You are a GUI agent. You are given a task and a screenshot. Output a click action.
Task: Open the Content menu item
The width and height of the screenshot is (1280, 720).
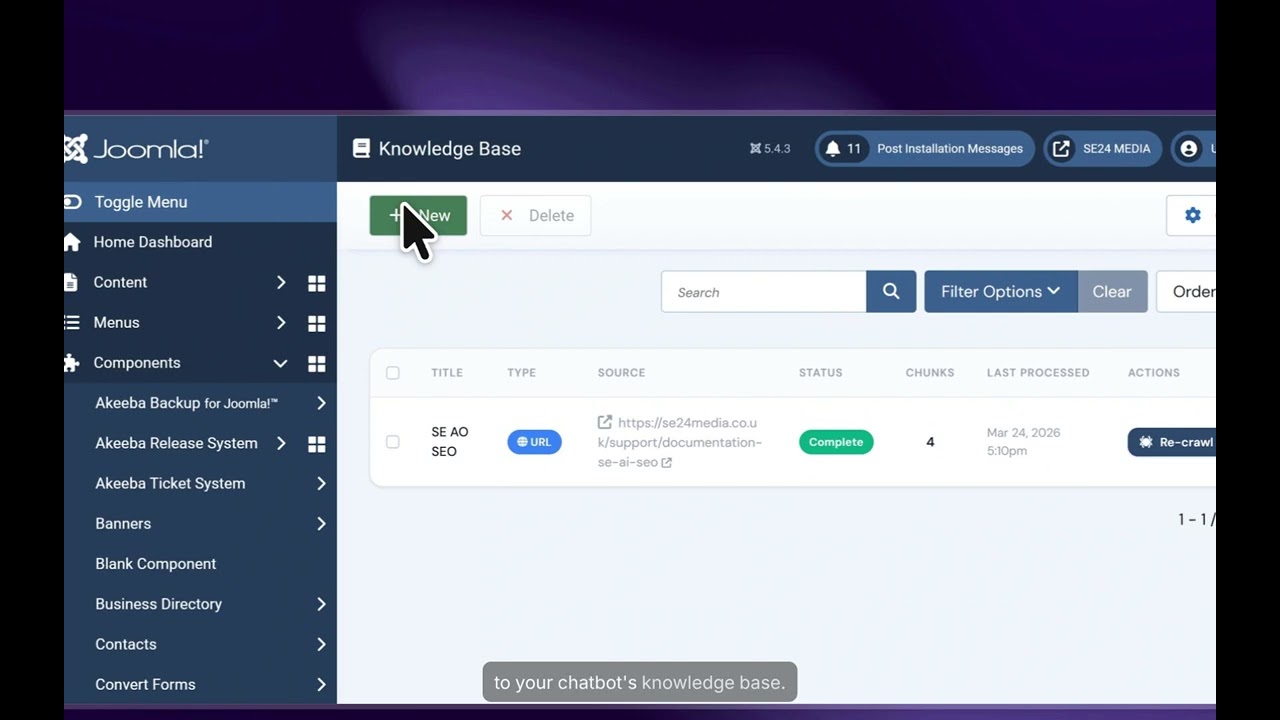[x=120, y=282]
